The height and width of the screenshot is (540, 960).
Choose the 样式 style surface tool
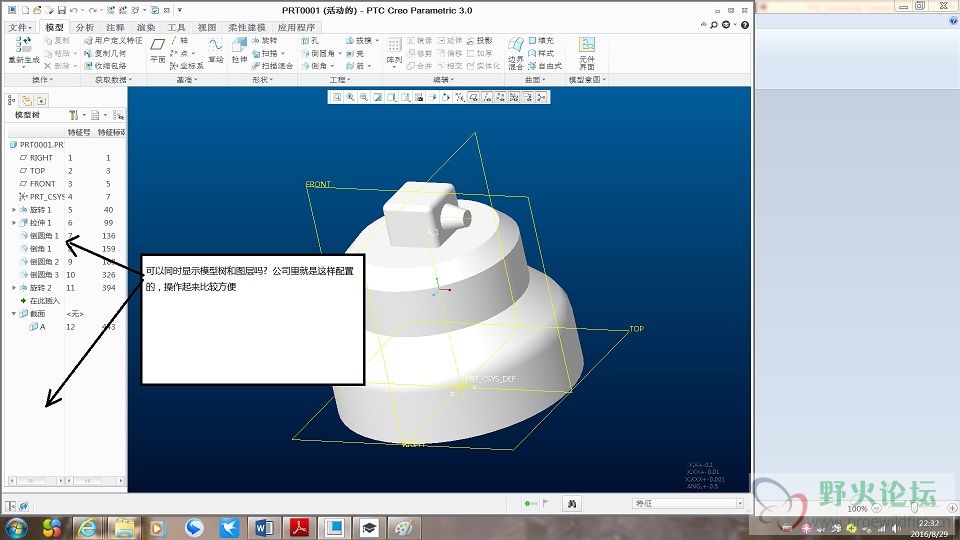pos(541,53)
